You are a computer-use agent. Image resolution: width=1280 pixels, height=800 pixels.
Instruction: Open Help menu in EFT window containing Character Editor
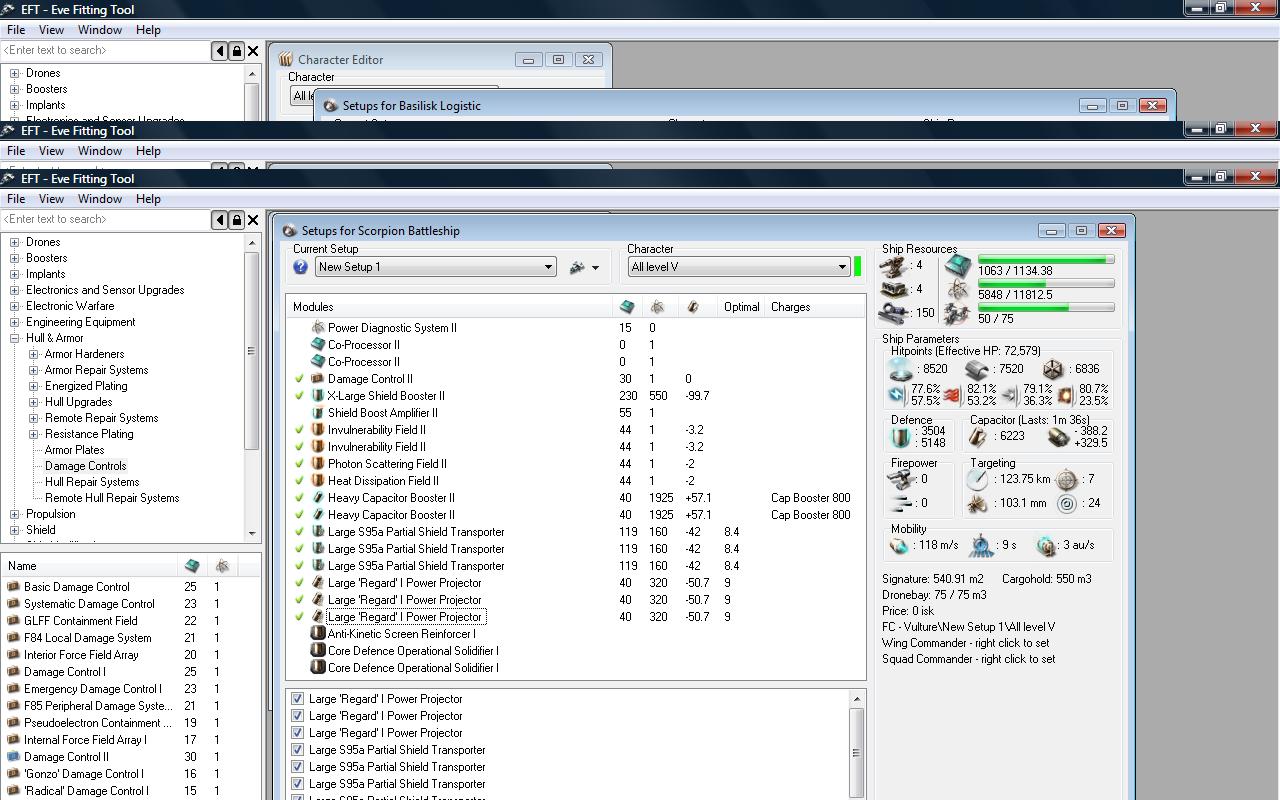pyautogui.click(x=148, y=30)
